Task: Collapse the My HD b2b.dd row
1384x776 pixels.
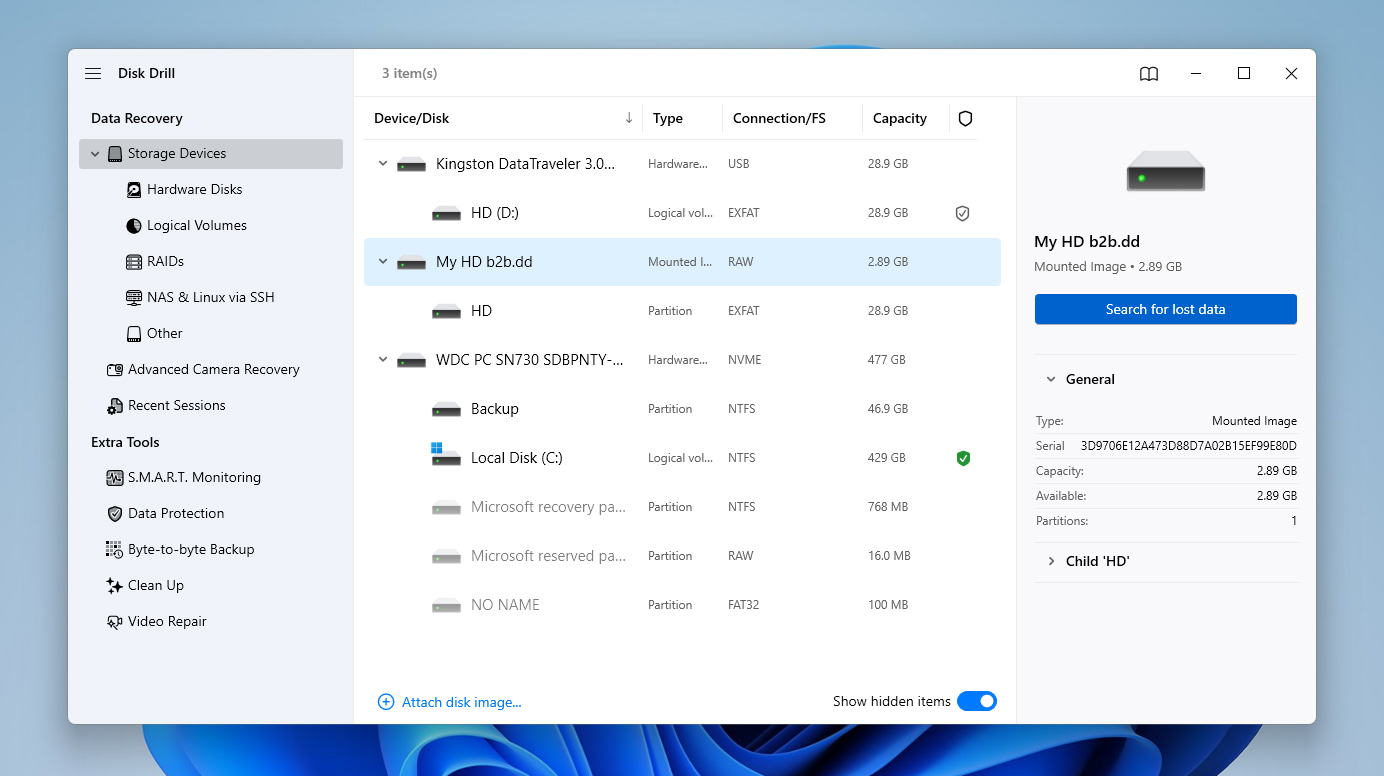Action: point(382,262)
